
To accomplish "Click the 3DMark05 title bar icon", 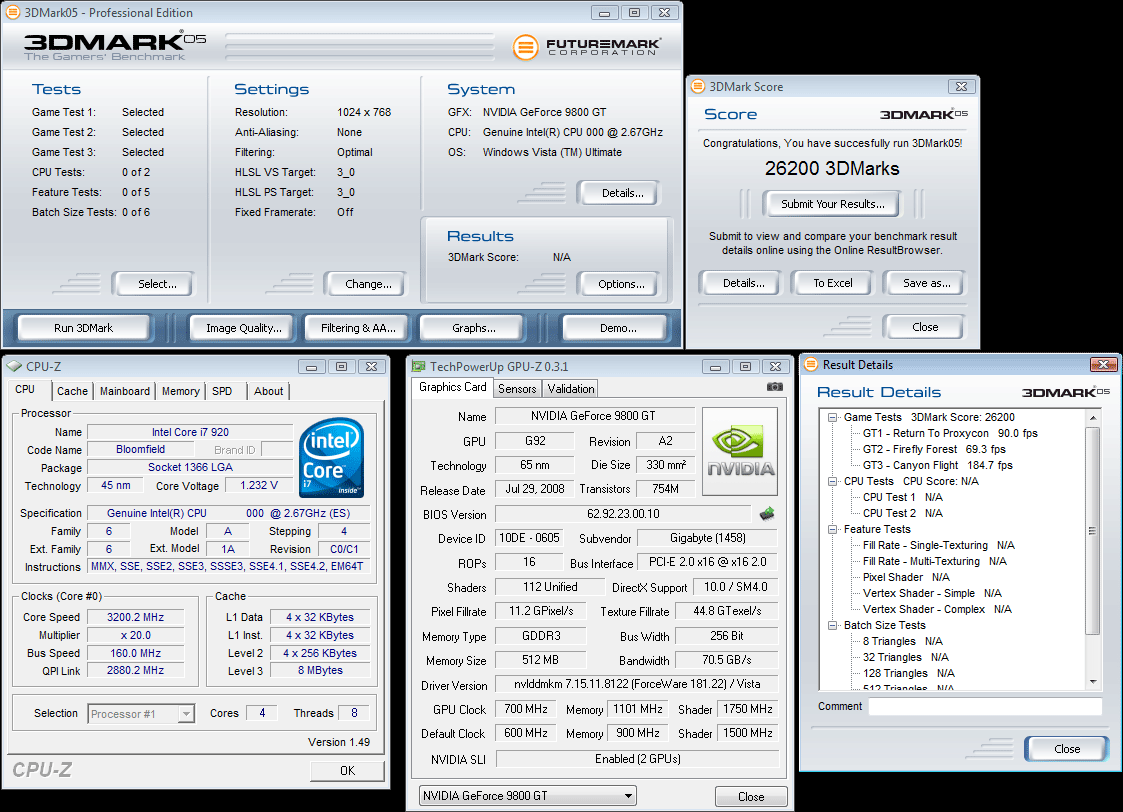I will coord(13,12).
